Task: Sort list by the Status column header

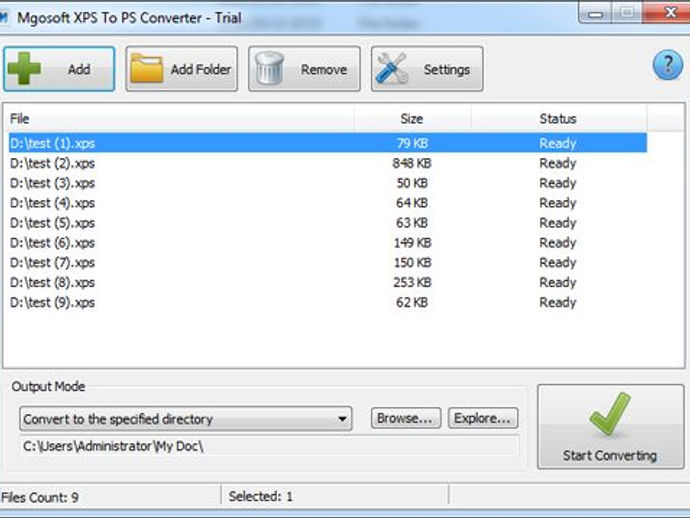Action: click(558, 118)
